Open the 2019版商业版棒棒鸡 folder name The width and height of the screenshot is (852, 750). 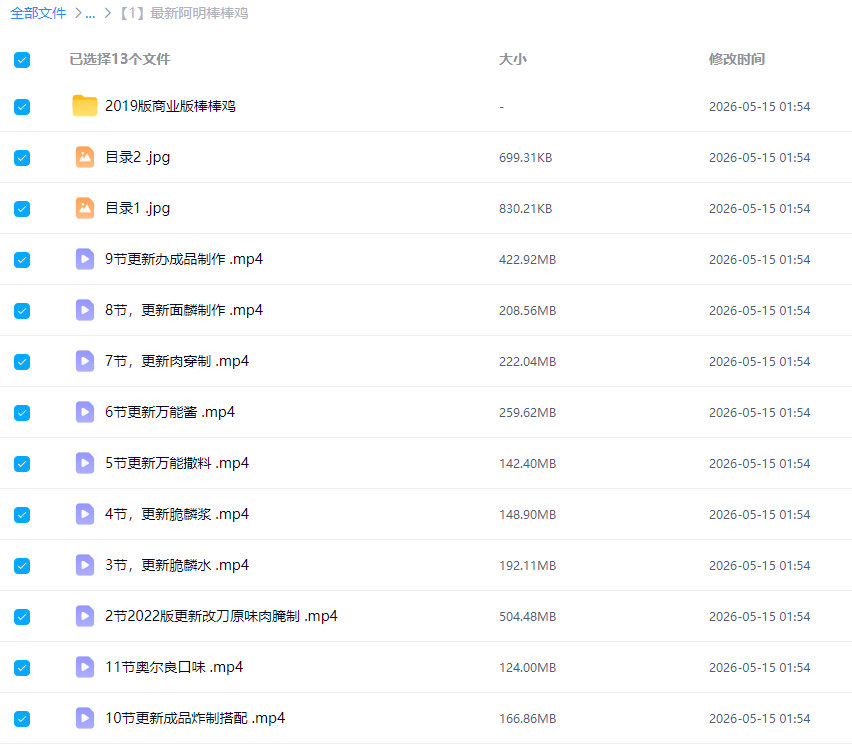[x=170, y=106]
